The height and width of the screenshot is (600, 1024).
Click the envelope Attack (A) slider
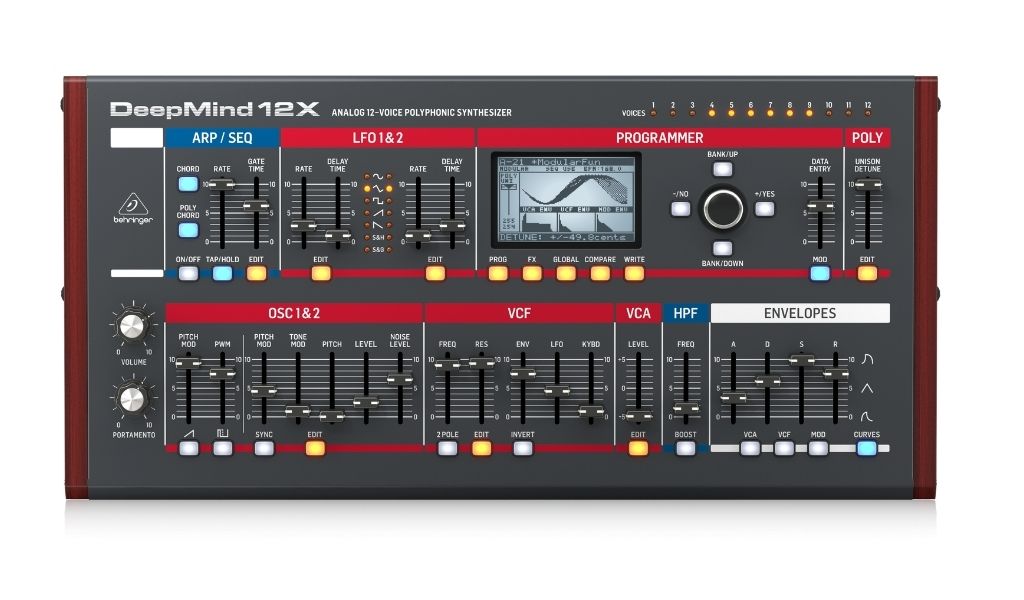click(733, 388)
